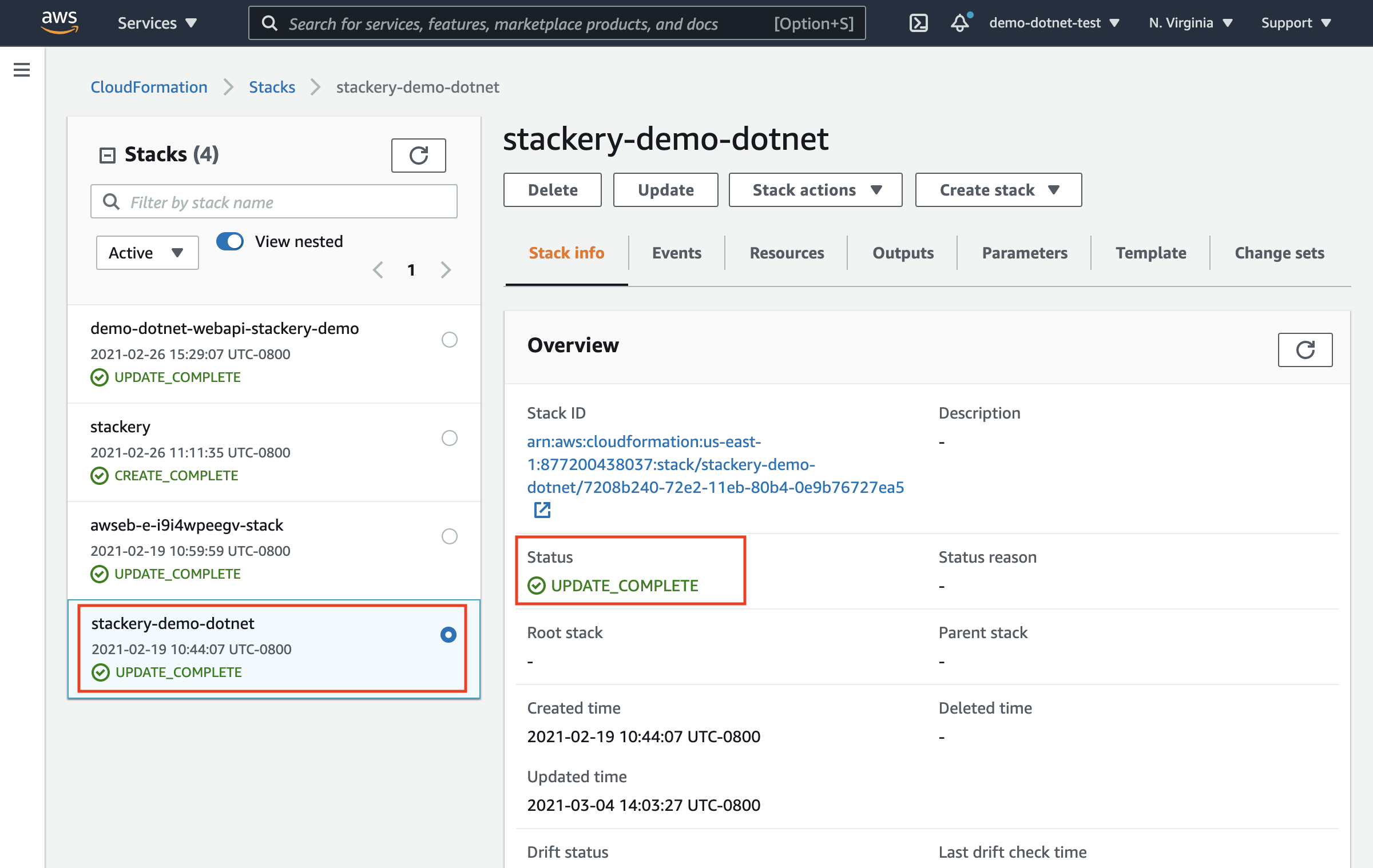Switch to the Events tab
The width and height of the screenshot is (1373, 868).
coord(677,253)
